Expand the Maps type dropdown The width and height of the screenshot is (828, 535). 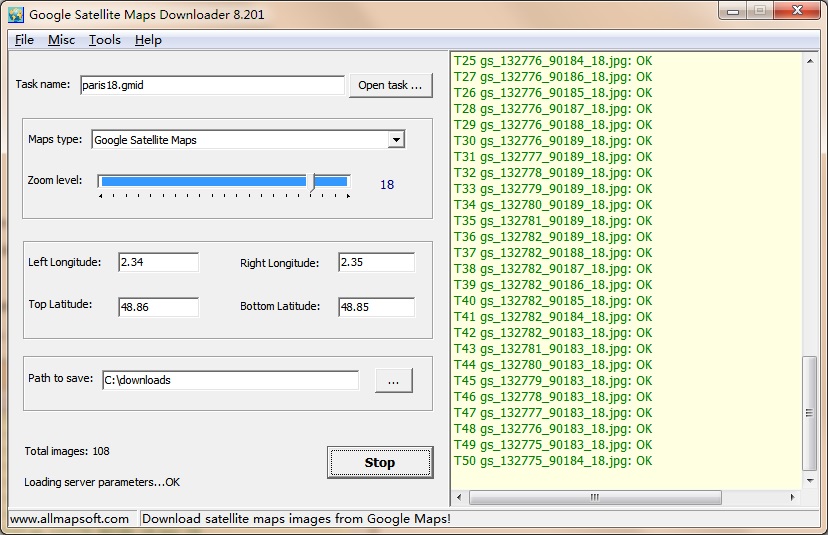point(396,139)
